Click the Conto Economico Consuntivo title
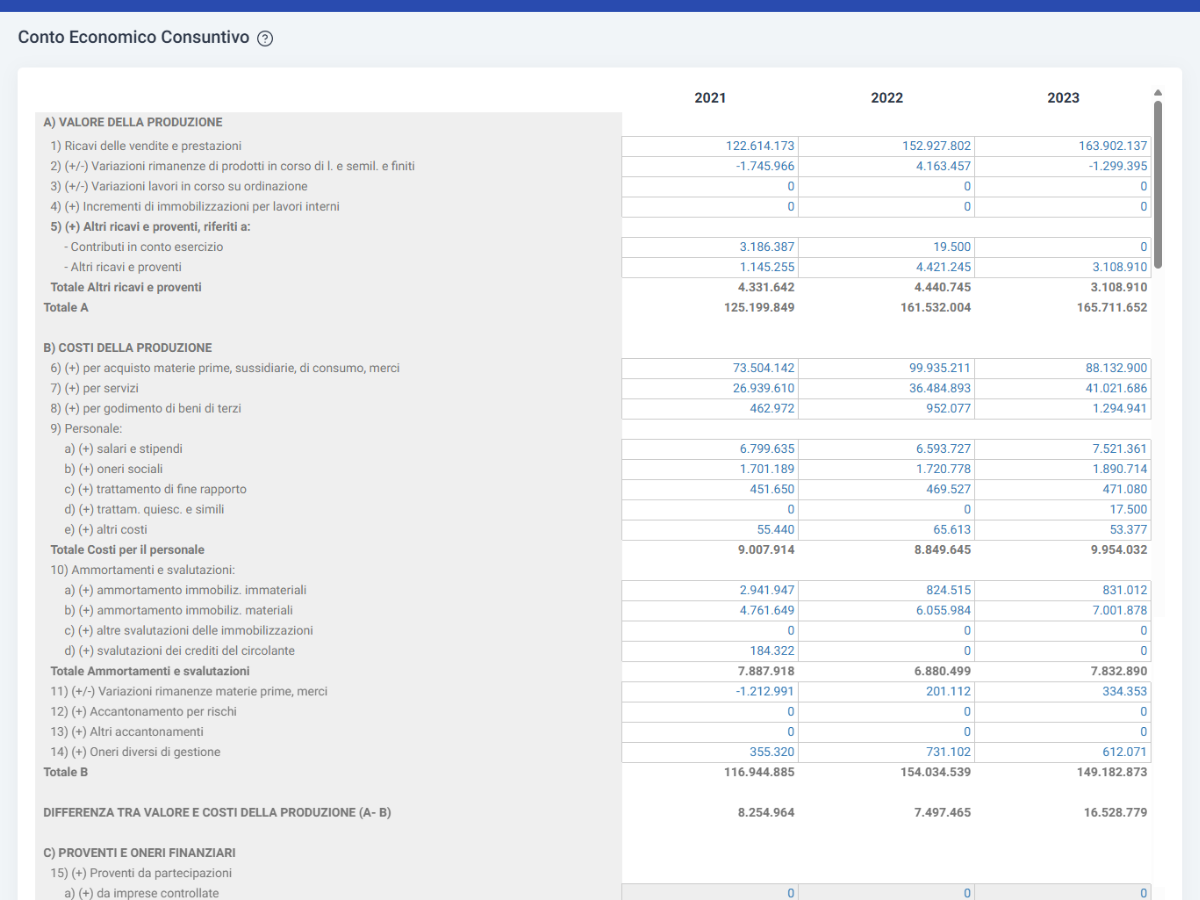Image resolution: width=1200 pixels, height=900 pixels. point(134,38)
